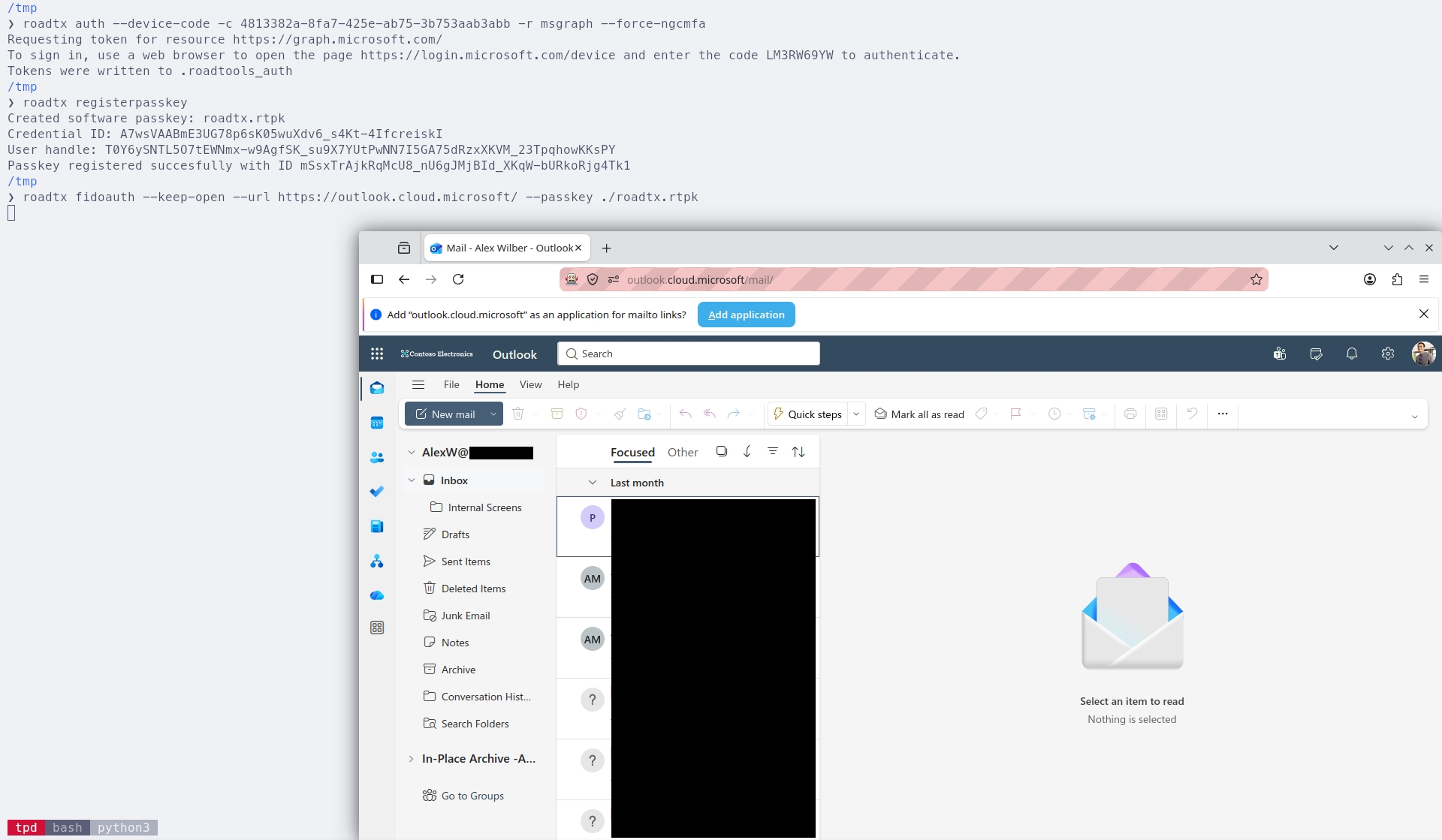Expand the ribbon display options chevron
This screenshot has width=1442, height=840.
[1414, 417]
